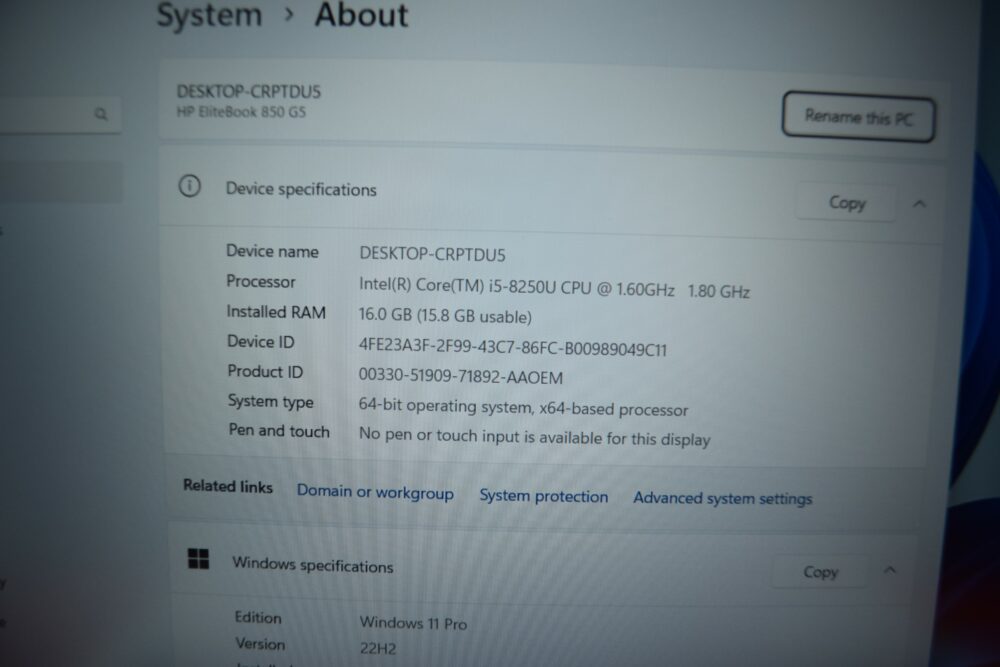Click the About breadcrumb heading
Screen dimensions: 1000x667
[361, 15]
